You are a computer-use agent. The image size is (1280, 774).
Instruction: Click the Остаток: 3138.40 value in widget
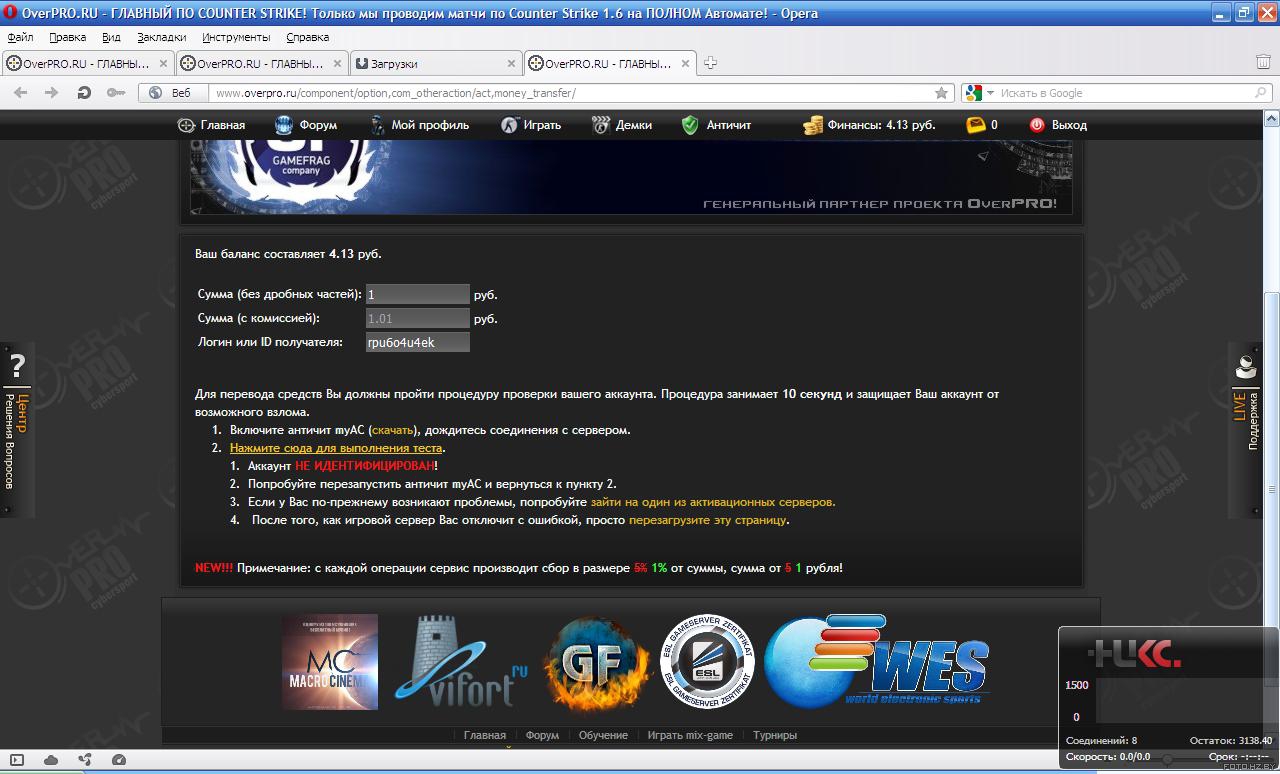click(x=1230, y=741)
